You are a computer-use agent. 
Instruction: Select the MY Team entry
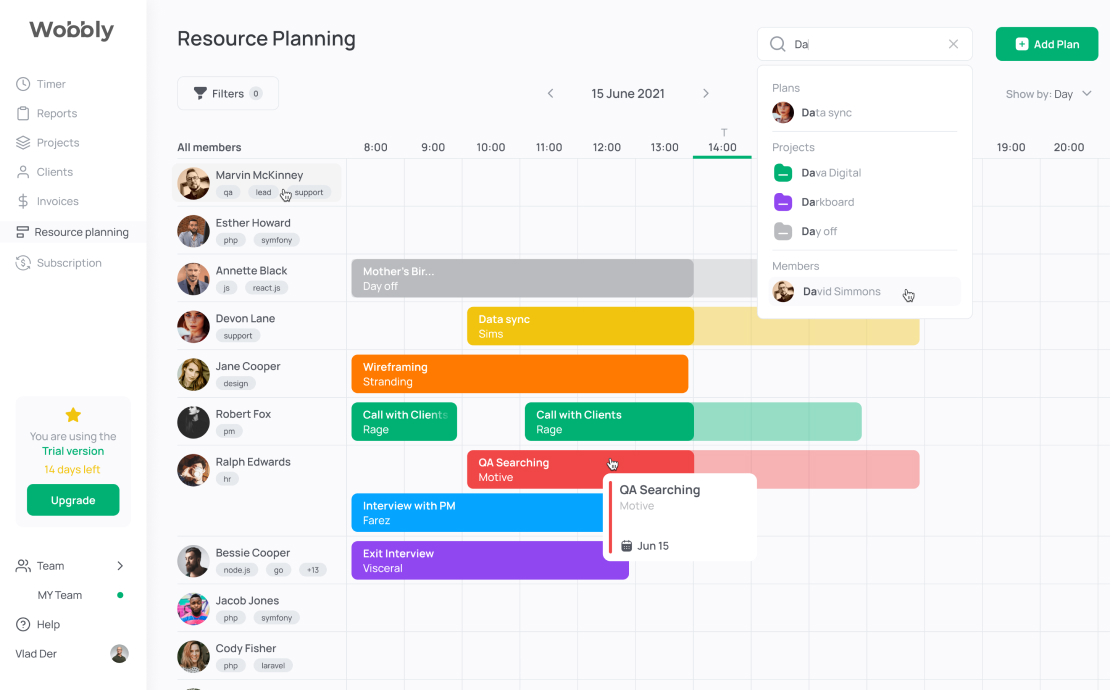click(x=60, y=595)
